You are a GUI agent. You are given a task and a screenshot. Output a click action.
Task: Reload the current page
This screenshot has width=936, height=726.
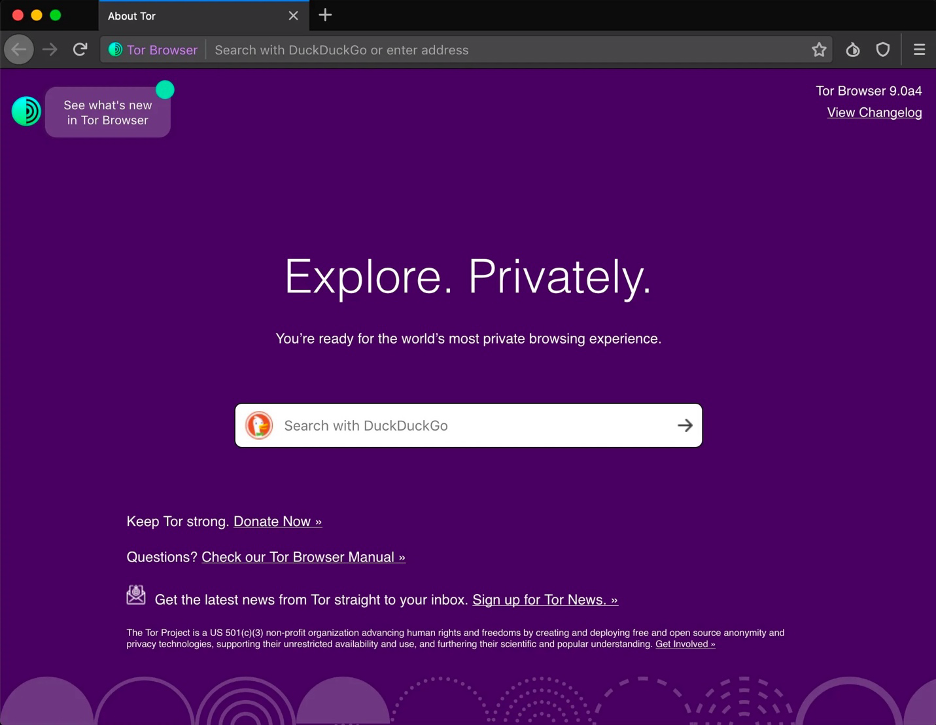coord(80,50)
